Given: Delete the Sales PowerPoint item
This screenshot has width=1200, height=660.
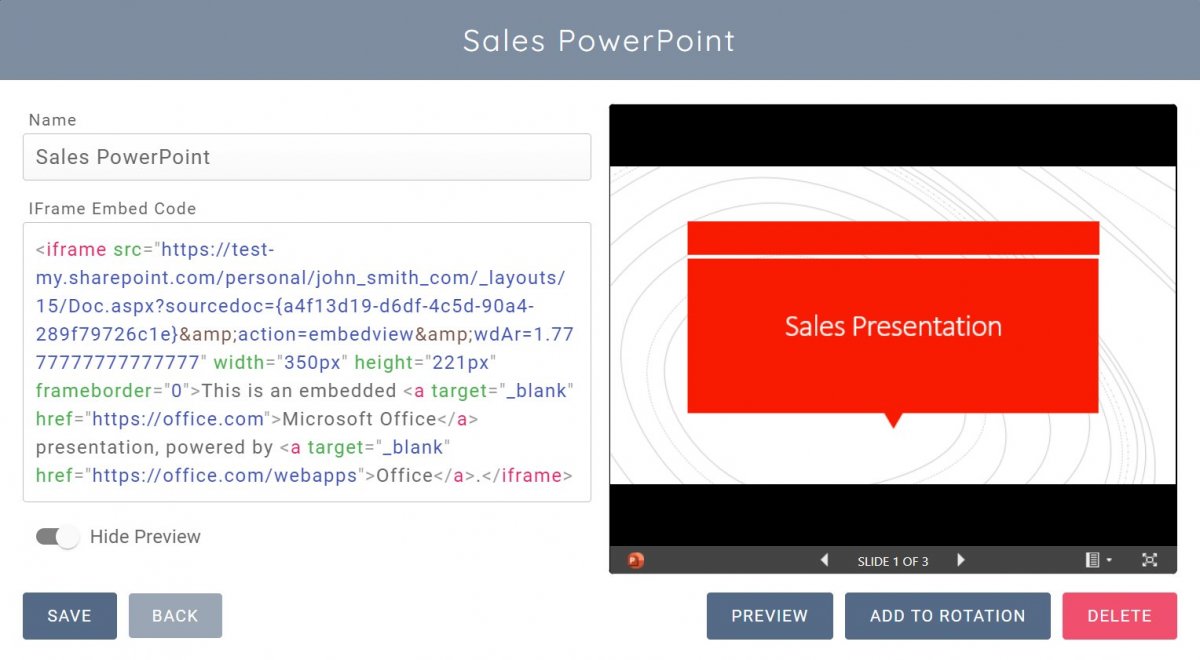Looking at the screenshot, I should click(1119, 616).
